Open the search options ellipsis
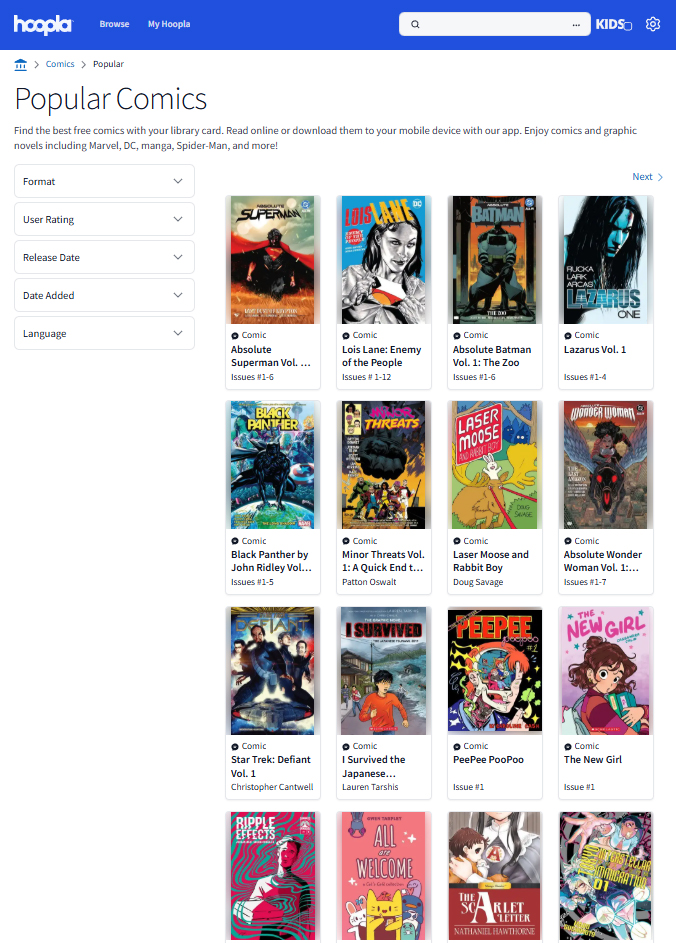Screen dimensions: 676x943 pyautogui.click(x=575, y=24)
